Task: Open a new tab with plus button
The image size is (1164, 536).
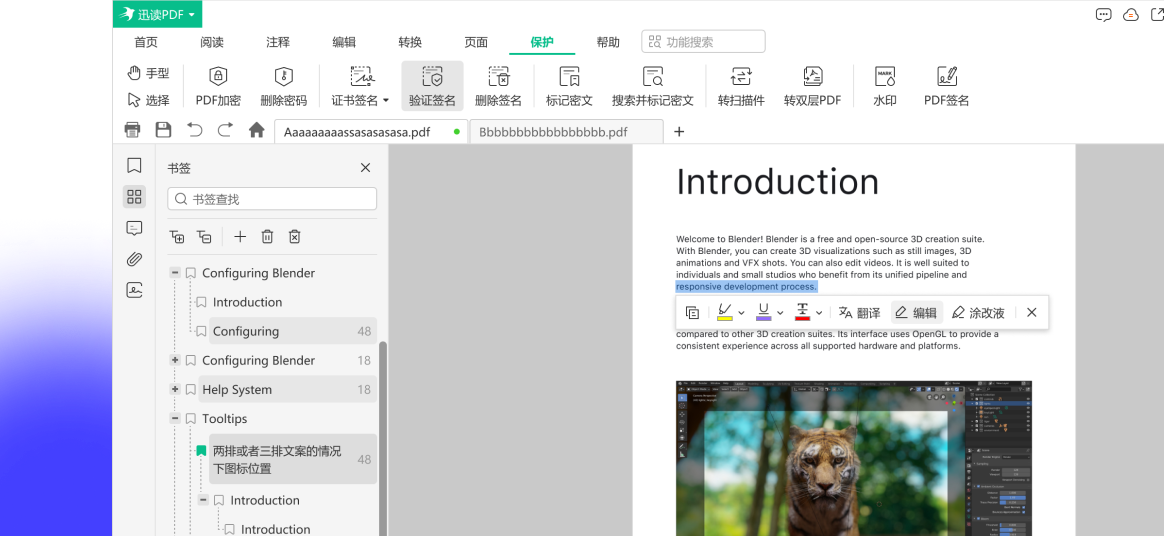Action: coord(679,131)
